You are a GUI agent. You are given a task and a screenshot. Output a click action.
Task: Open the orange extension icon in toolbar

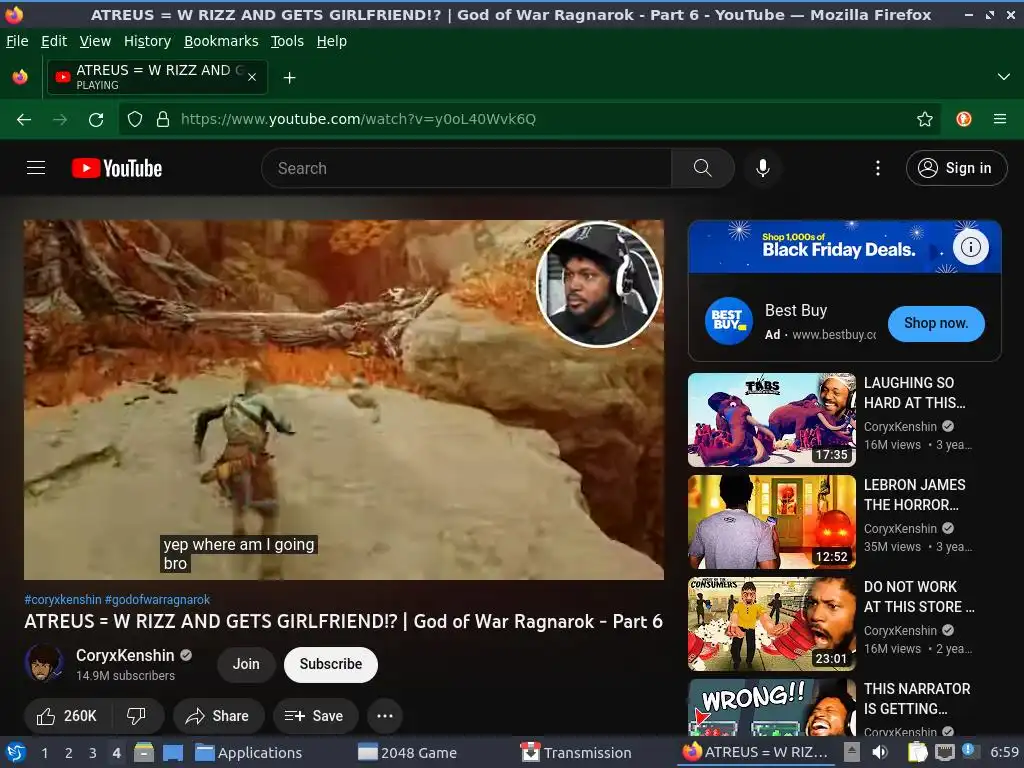click(x=964, y=119)
